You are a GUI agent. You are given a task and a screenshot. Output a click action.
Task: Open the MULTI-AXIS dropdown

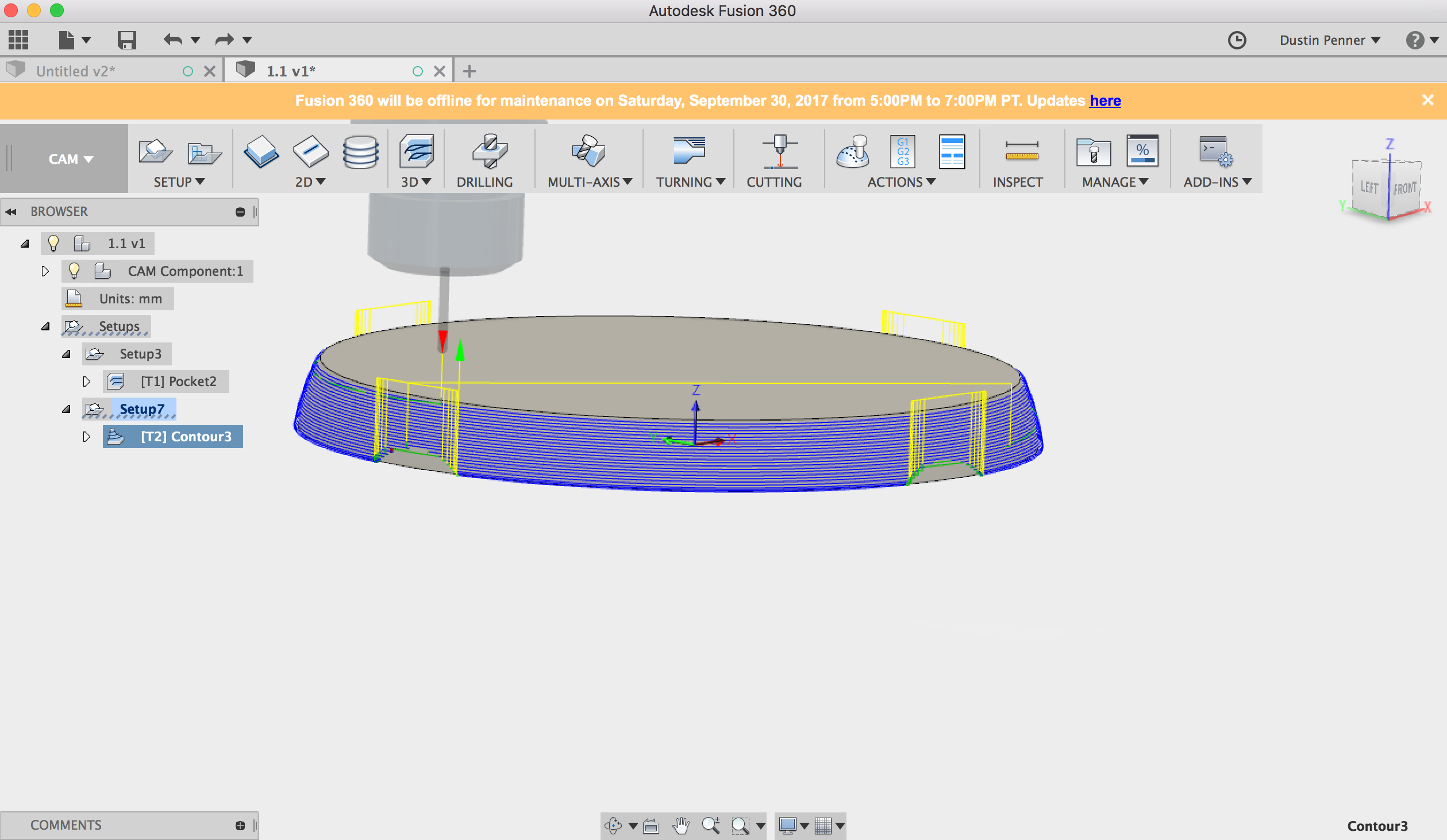coord(590,182)
